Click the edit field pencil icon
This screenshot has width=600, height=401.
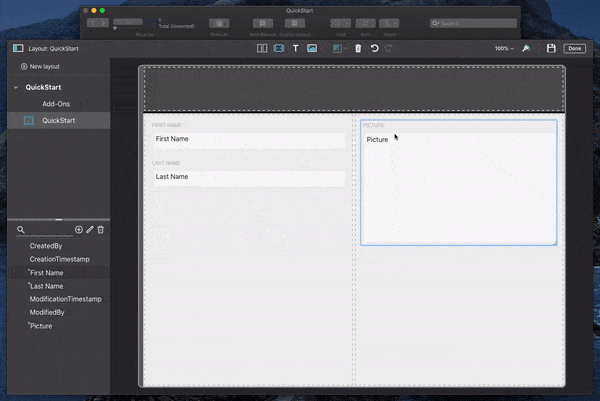coord(90,230)
